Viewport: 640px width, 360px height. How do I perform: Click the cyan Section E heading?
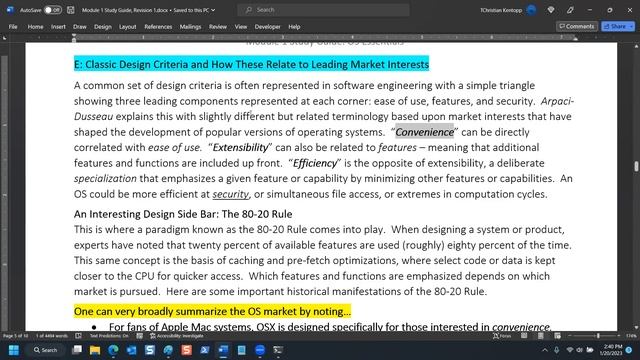point(251,64)
